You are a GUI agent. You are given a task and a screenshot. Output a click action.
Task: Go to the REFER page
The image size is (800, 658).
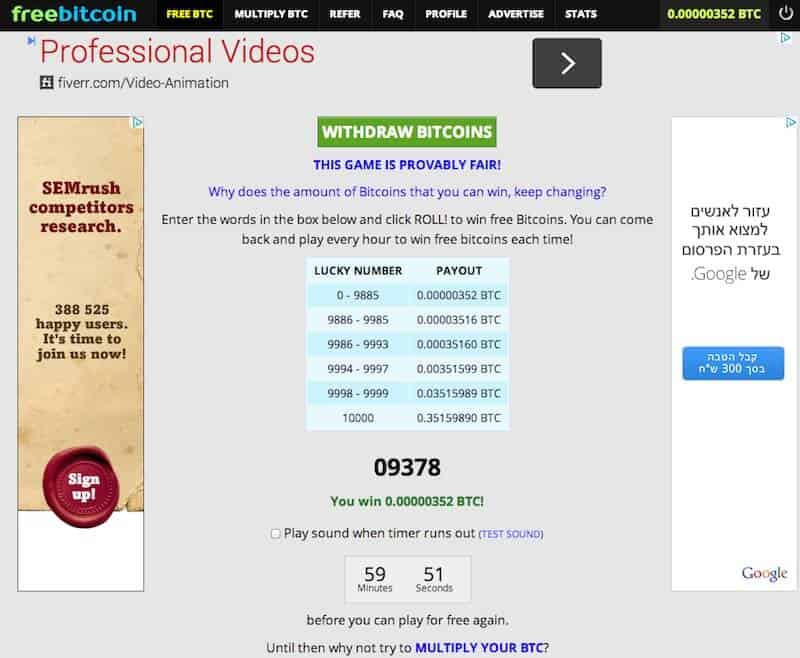[345, 14]
